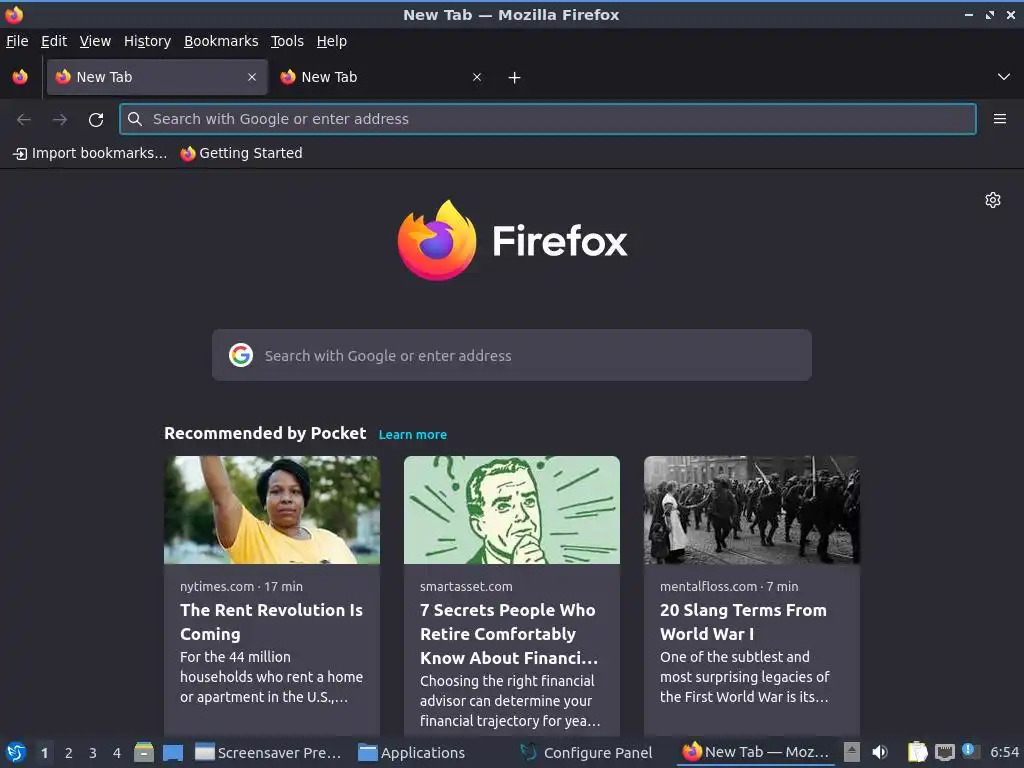This screenshot has height=768, width=1024.
Task: Open Import bookmarks from bookmarks toolbar
Action: (90, 153)
